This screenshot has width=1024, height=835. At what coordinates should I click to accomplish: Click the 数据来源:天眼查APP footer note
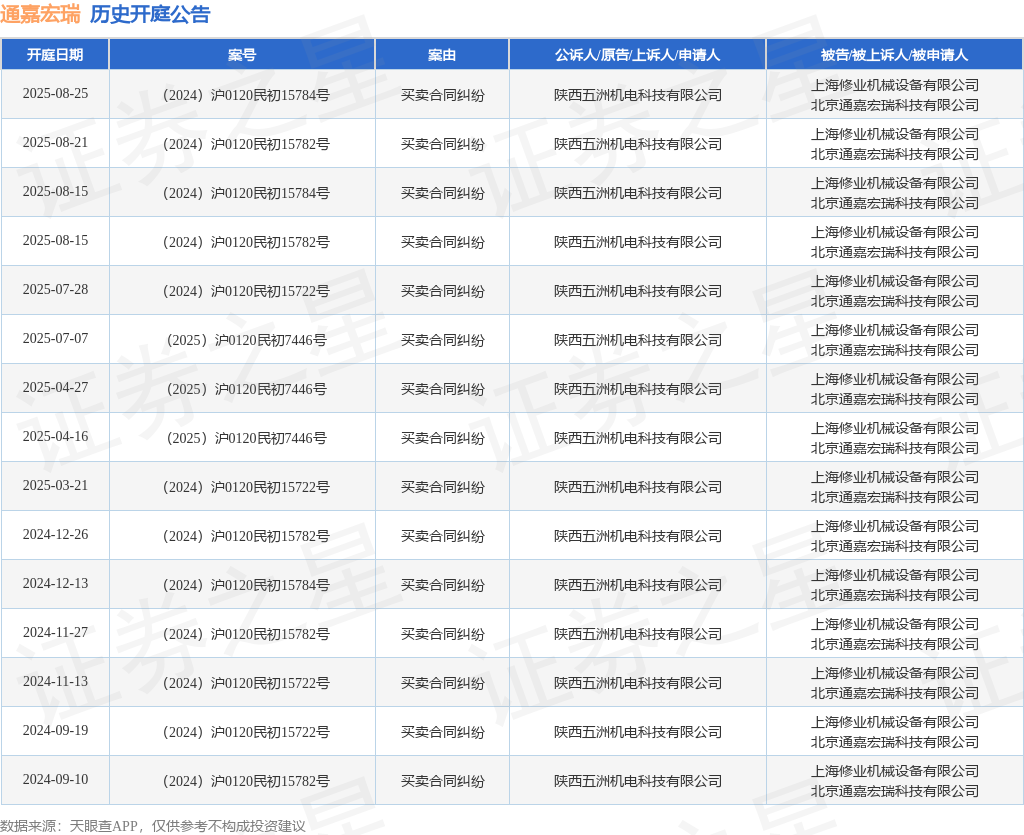[153, 826]
